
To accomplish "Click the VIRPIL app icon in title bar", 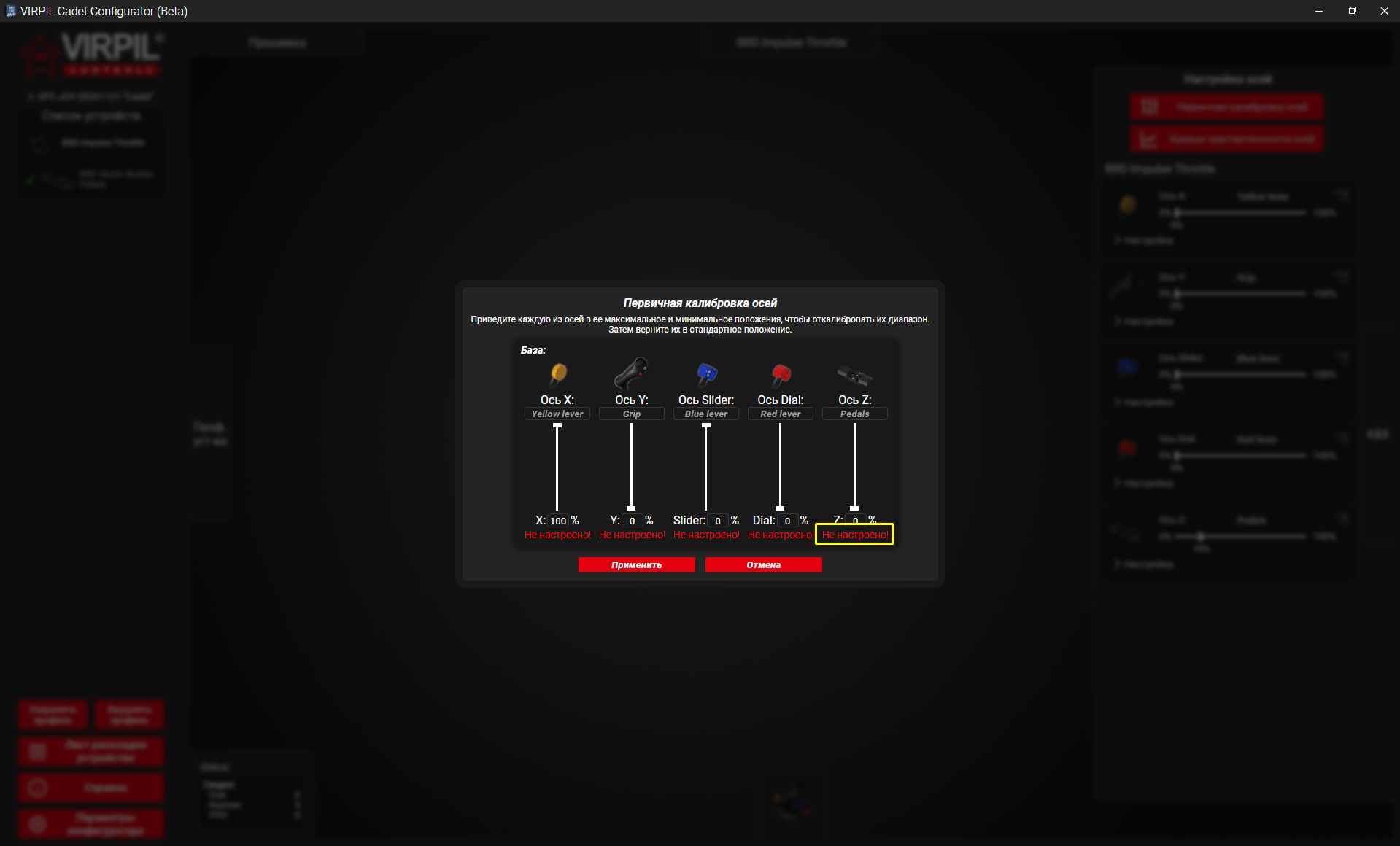I will tap(10, 11).
